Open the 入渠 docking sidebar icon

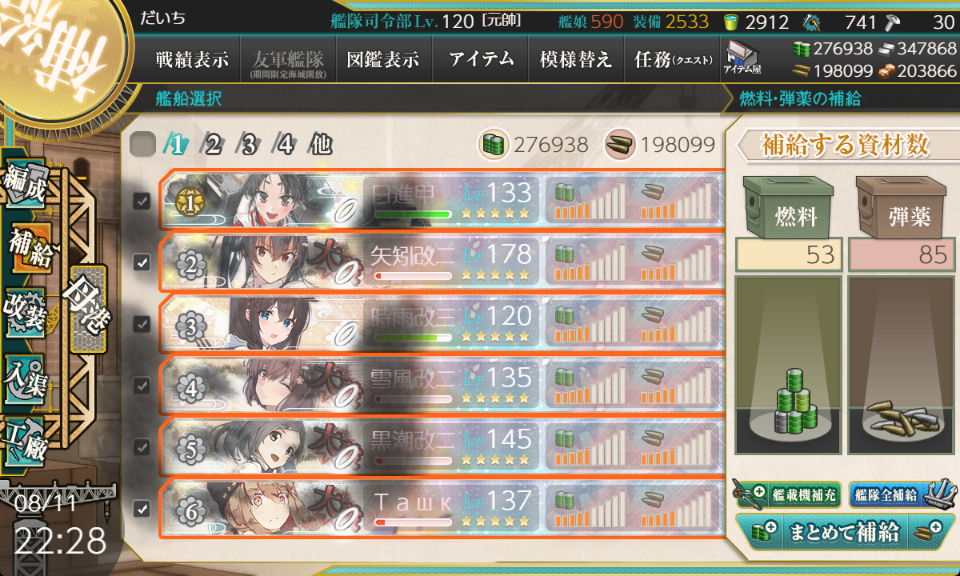pos(26,378)
